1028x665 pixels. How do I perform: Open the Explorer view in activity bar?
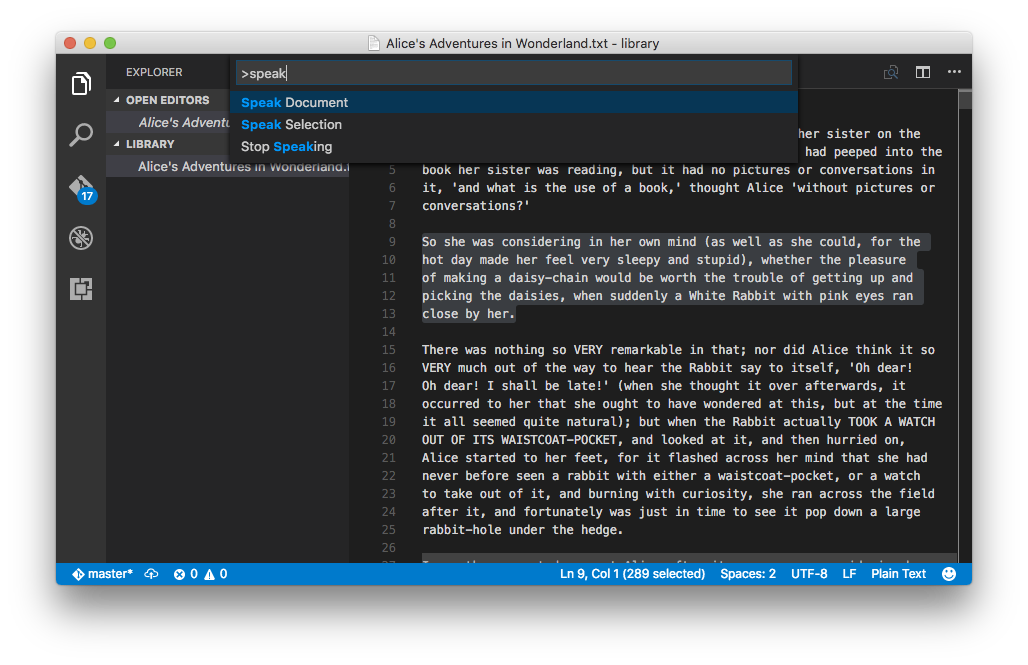point(81,84)
